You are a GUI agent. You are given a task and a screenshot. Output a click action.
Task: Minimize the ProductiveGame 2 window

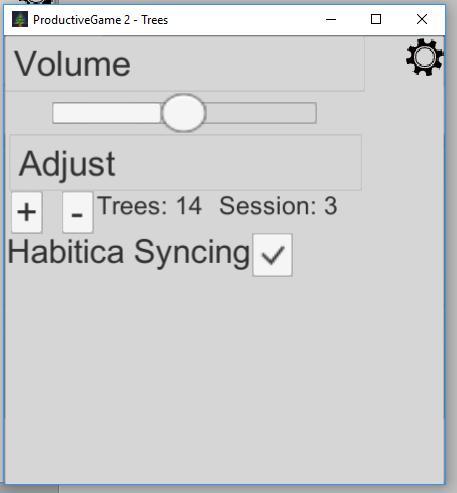coord(331,19)
